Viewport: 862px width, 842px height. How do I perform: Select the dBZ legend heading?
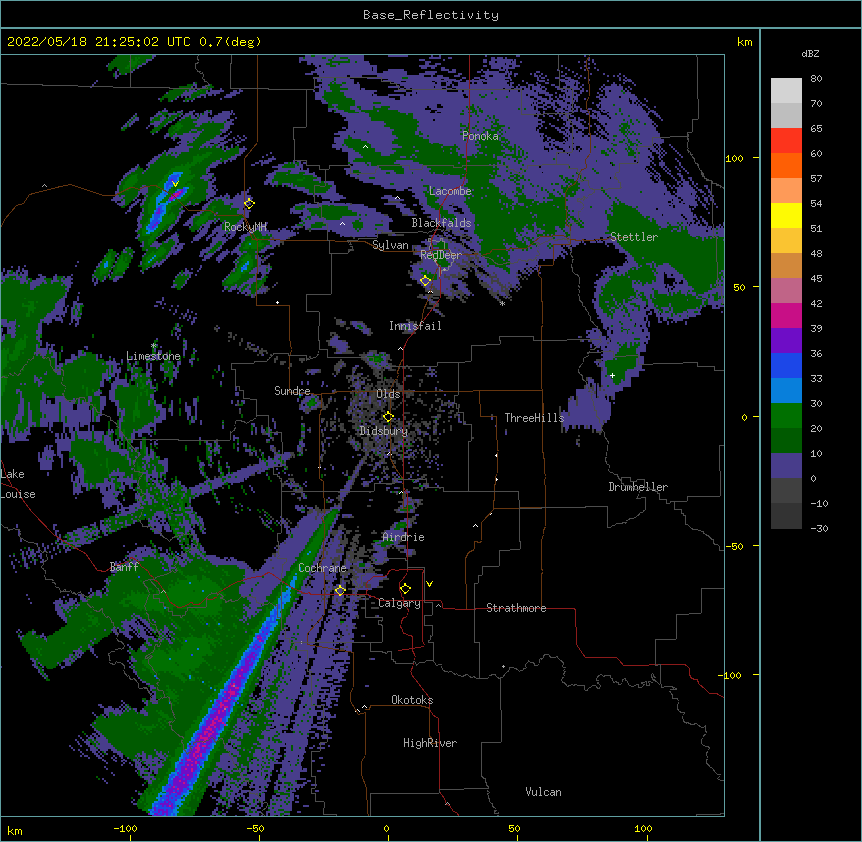(x=810, y=53)
